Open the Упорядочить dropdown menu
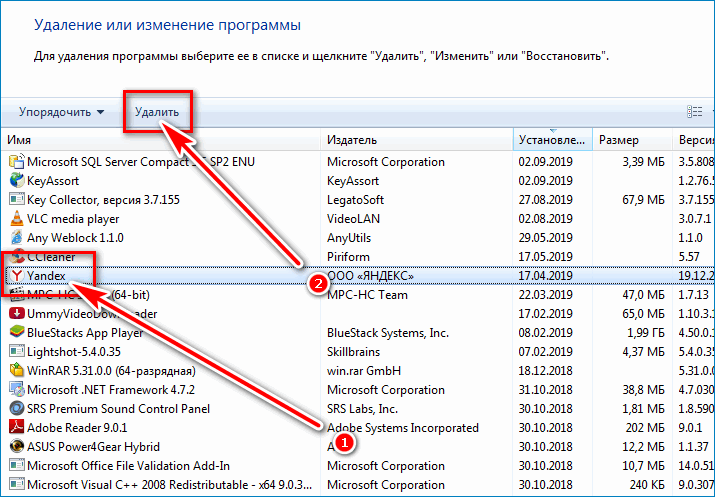Image resolution: width=715 pixels, height=497 pixels. pyautogui.click(x=62, y=112)
